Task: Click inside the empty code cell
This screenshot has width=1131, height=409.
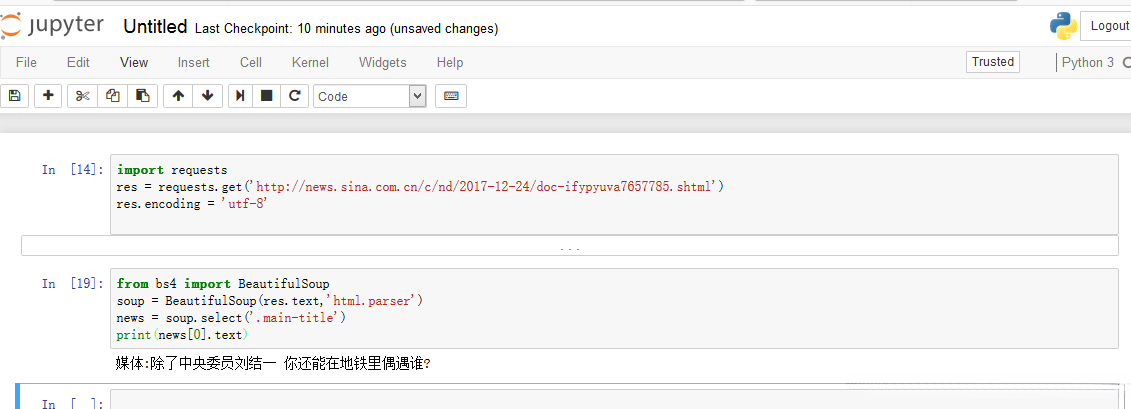Action: point(600,401)
